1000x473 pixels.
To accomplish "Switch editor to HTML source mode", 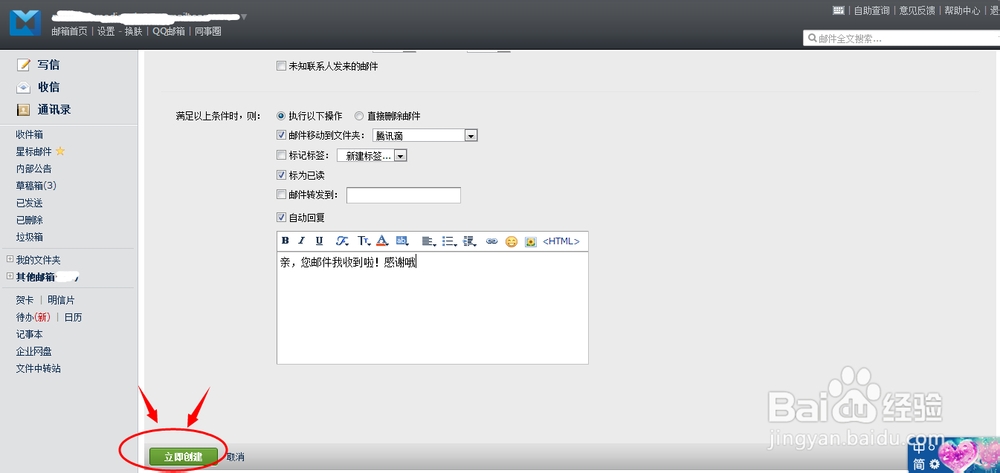I will [x=561, y=241].
